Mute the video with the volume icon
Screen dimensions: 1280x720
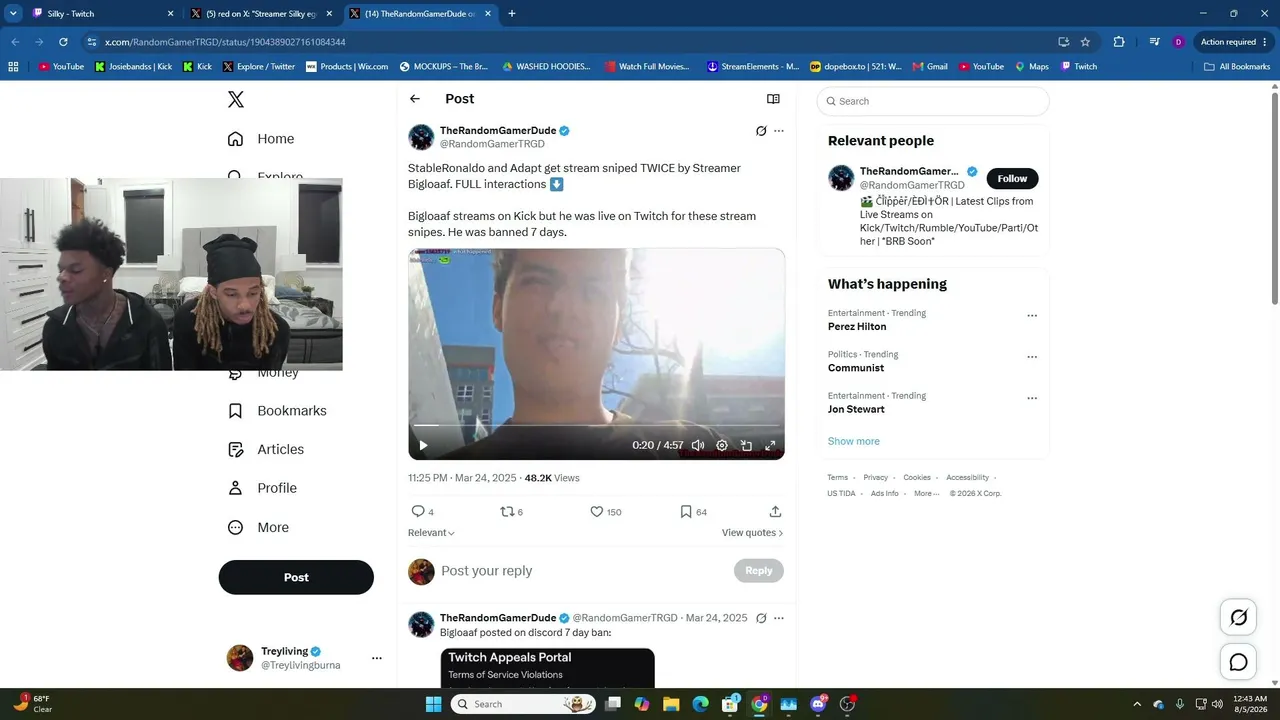tap(698, 446)
